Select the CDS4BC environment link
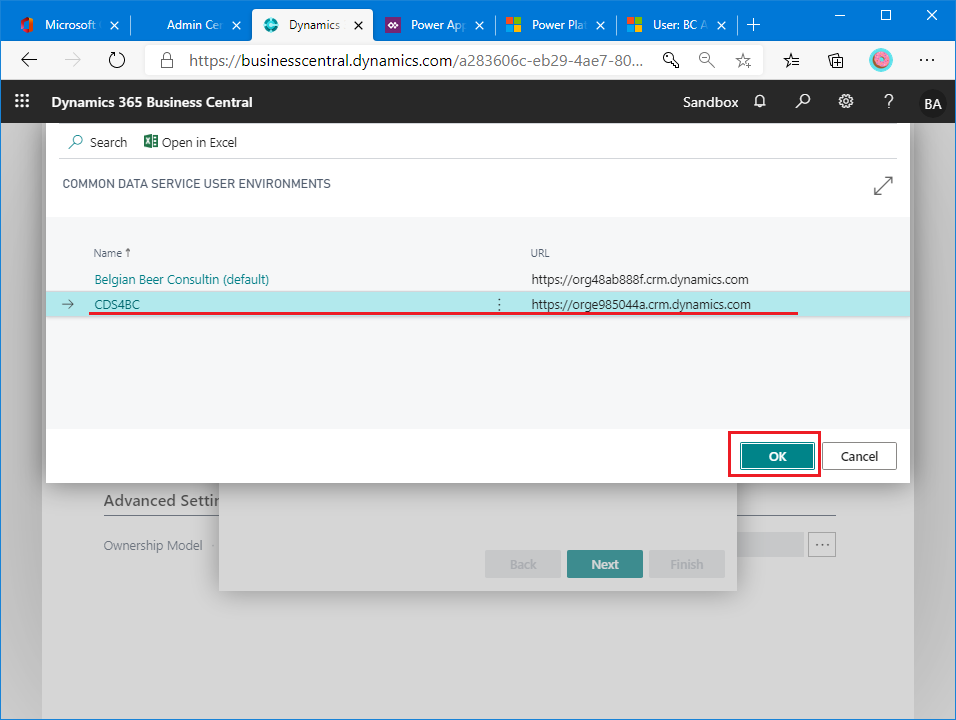956x720 pixels. [x=117, y=304]
